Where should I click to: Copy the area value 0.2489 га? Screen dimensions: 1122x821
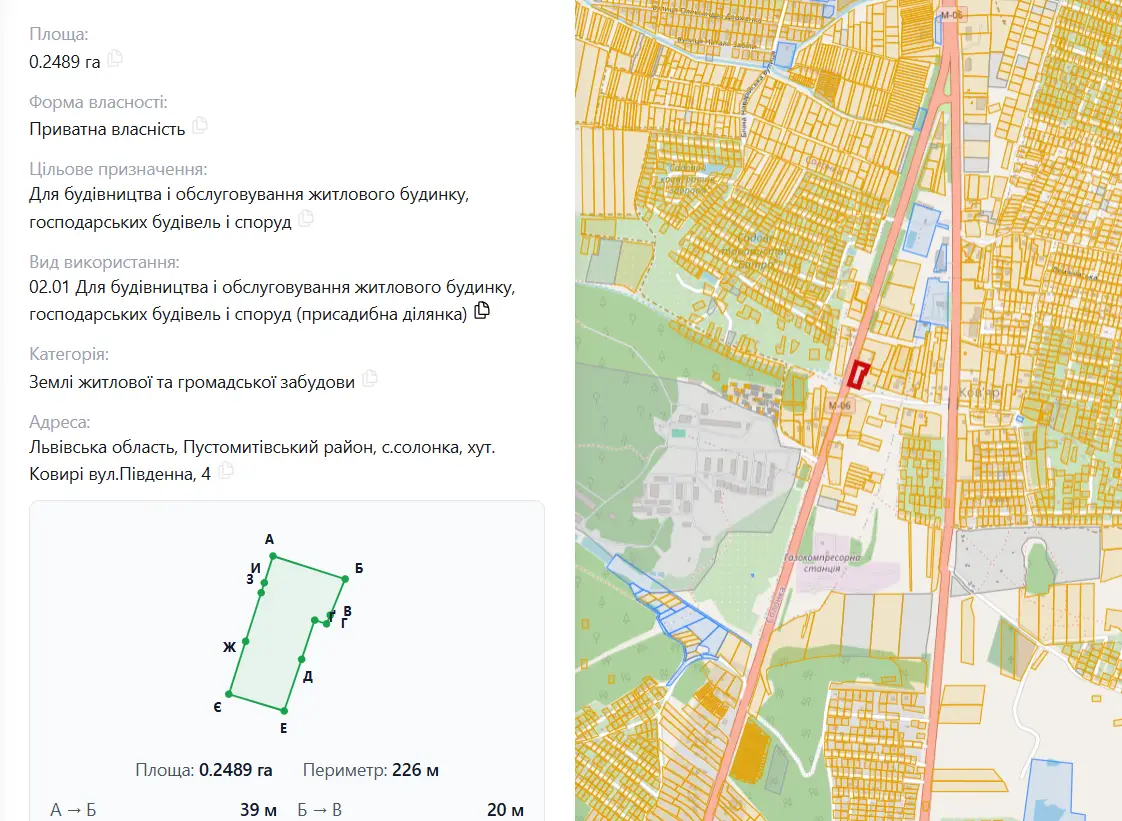tap(115, 59)
